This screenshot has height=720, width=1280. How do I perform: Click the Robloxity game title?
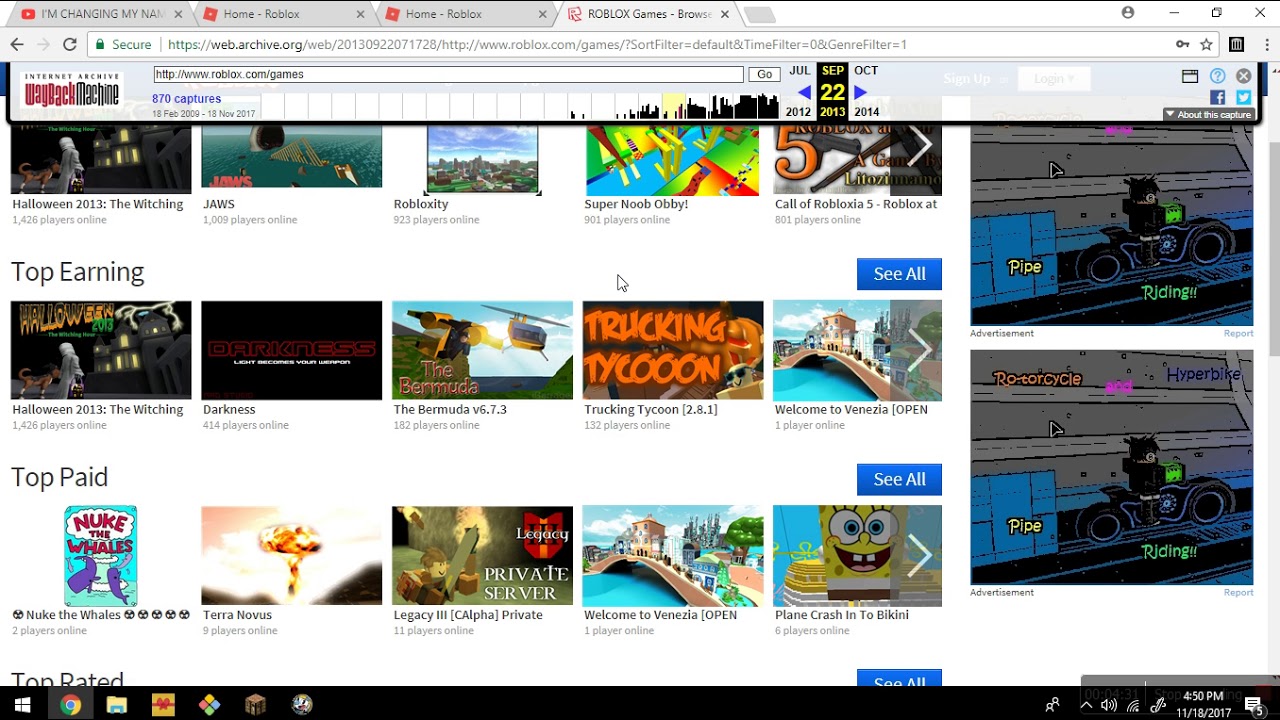pos(421,204)
